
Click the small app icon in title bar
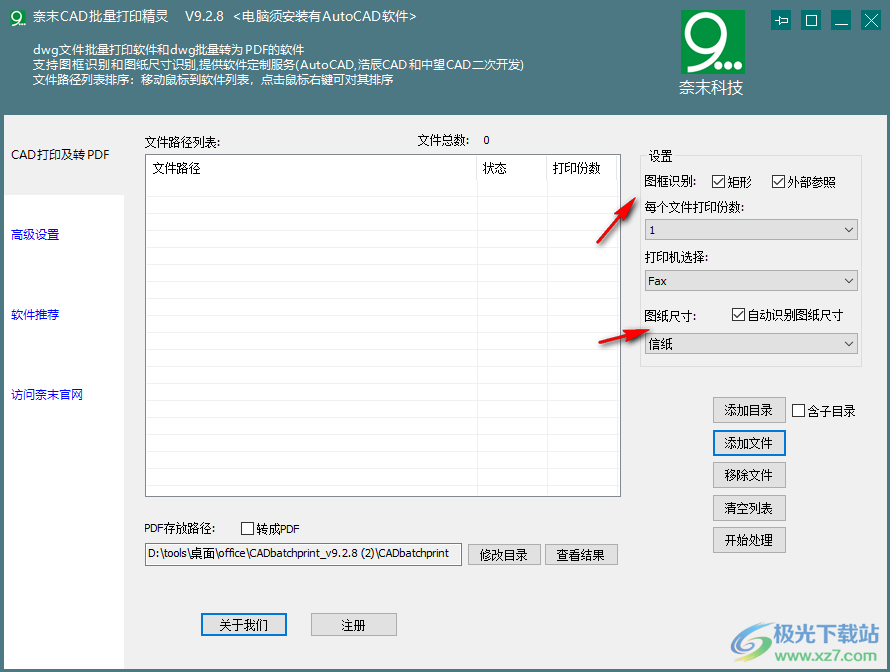tap(18, 18)
